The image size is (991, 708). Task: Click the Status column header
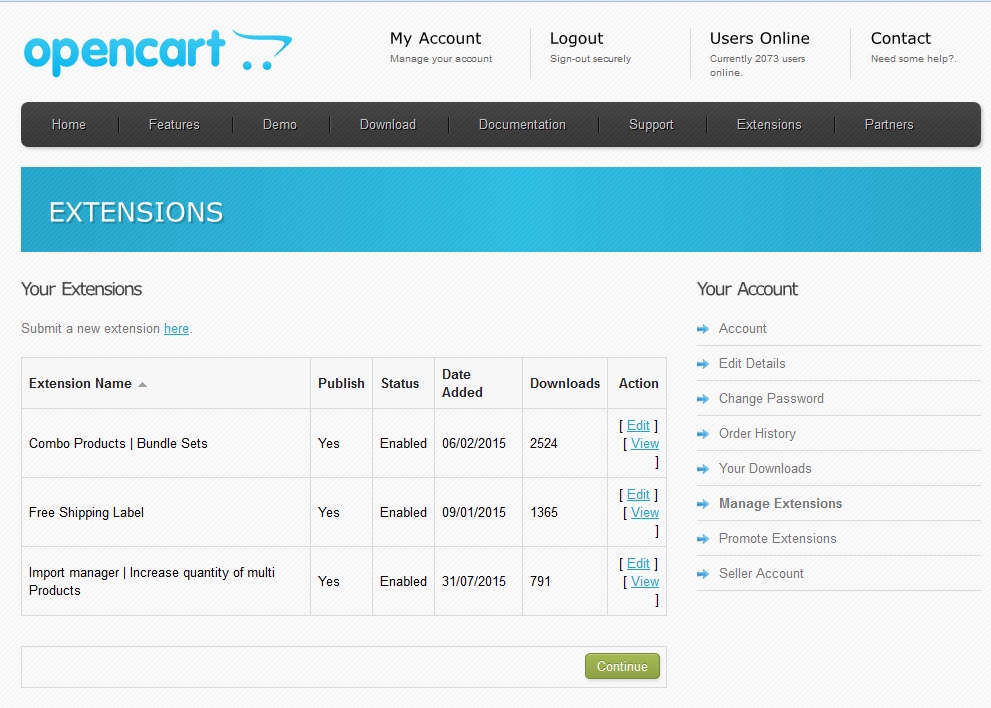pos(400,384)
